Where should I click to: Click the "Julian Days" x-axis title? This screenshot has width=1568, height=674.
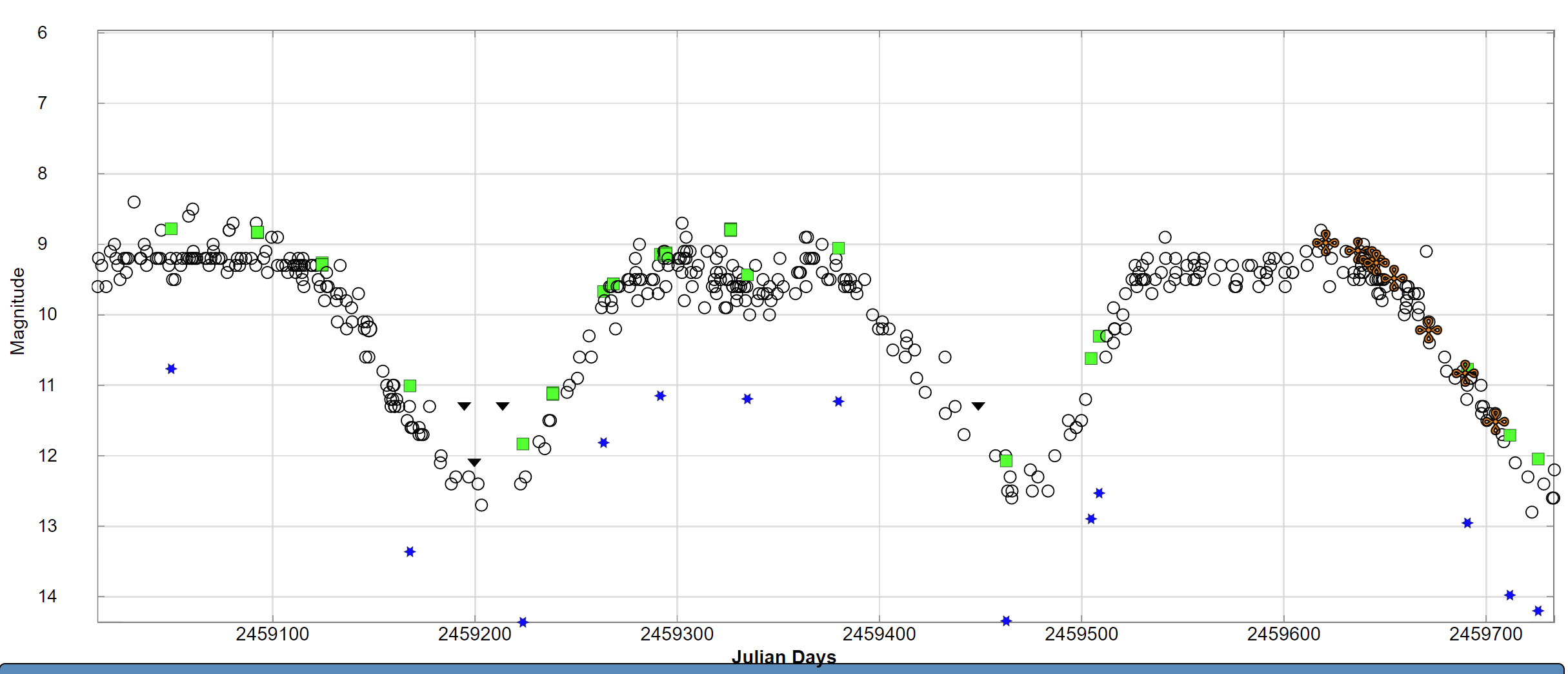(x=783, y=657)
